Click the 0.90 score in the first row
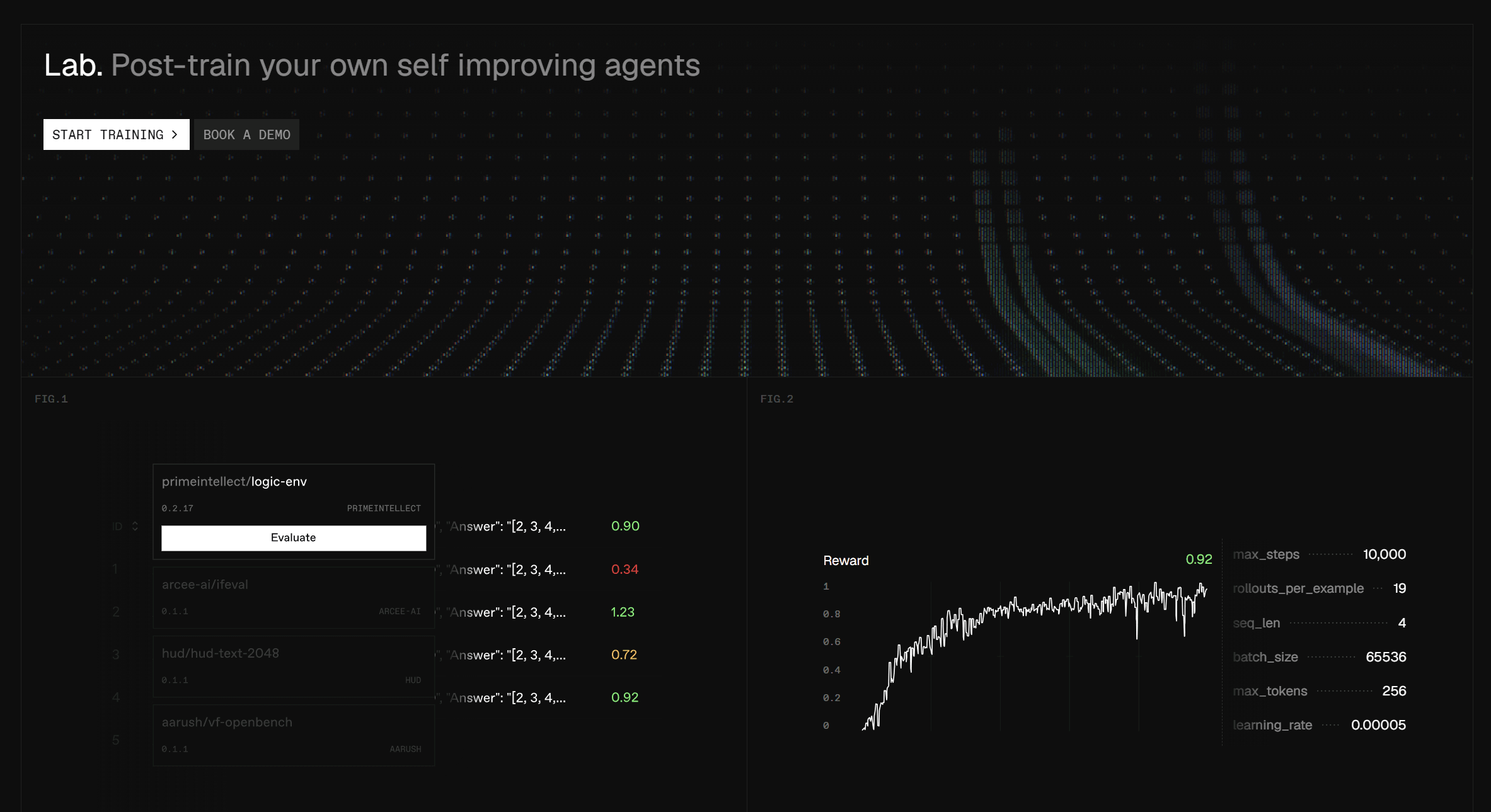This screenshot has height=812, width=1491. click(x=625, y=526)
